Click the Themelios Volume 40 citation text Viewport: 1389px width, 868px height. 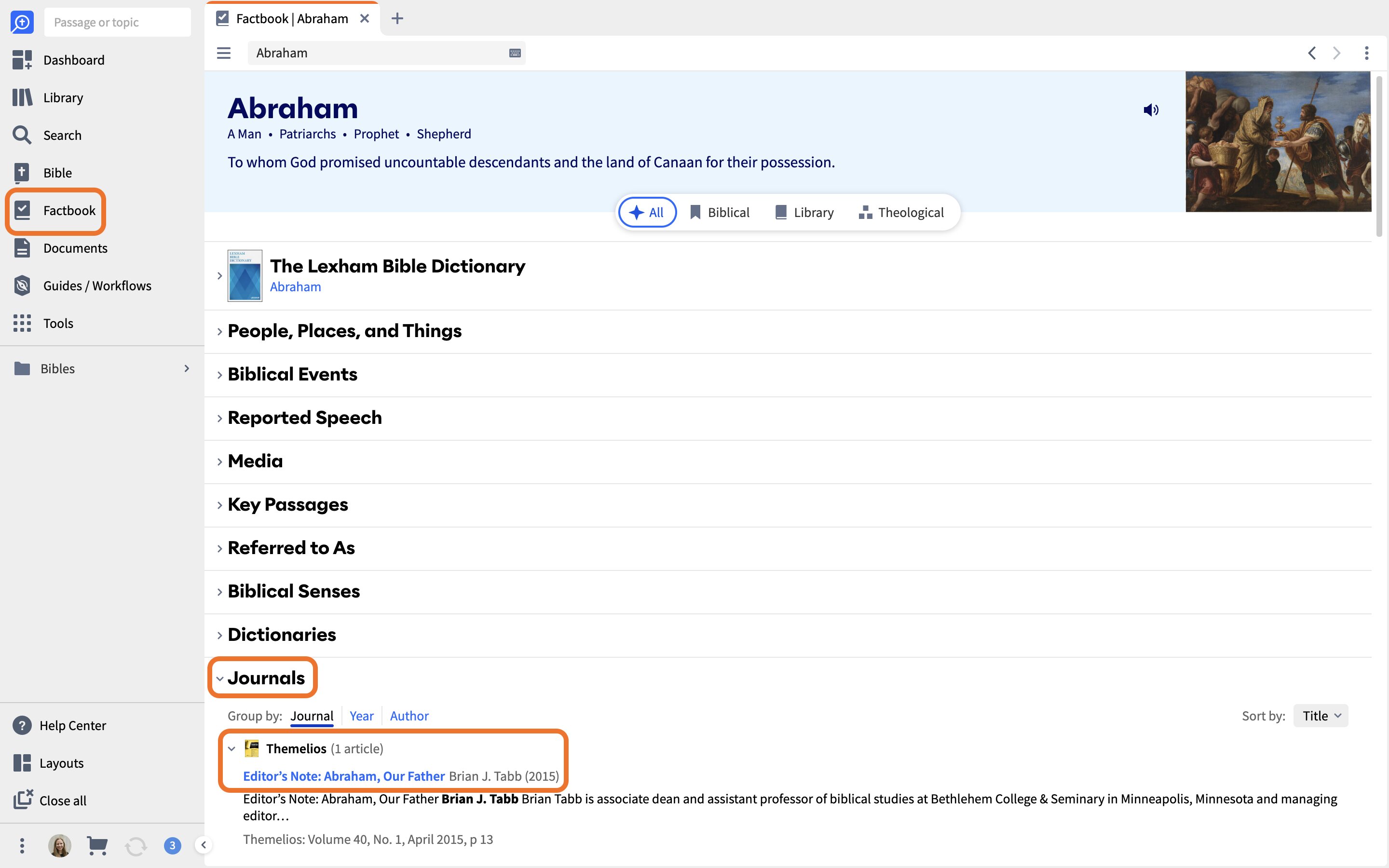368,839
